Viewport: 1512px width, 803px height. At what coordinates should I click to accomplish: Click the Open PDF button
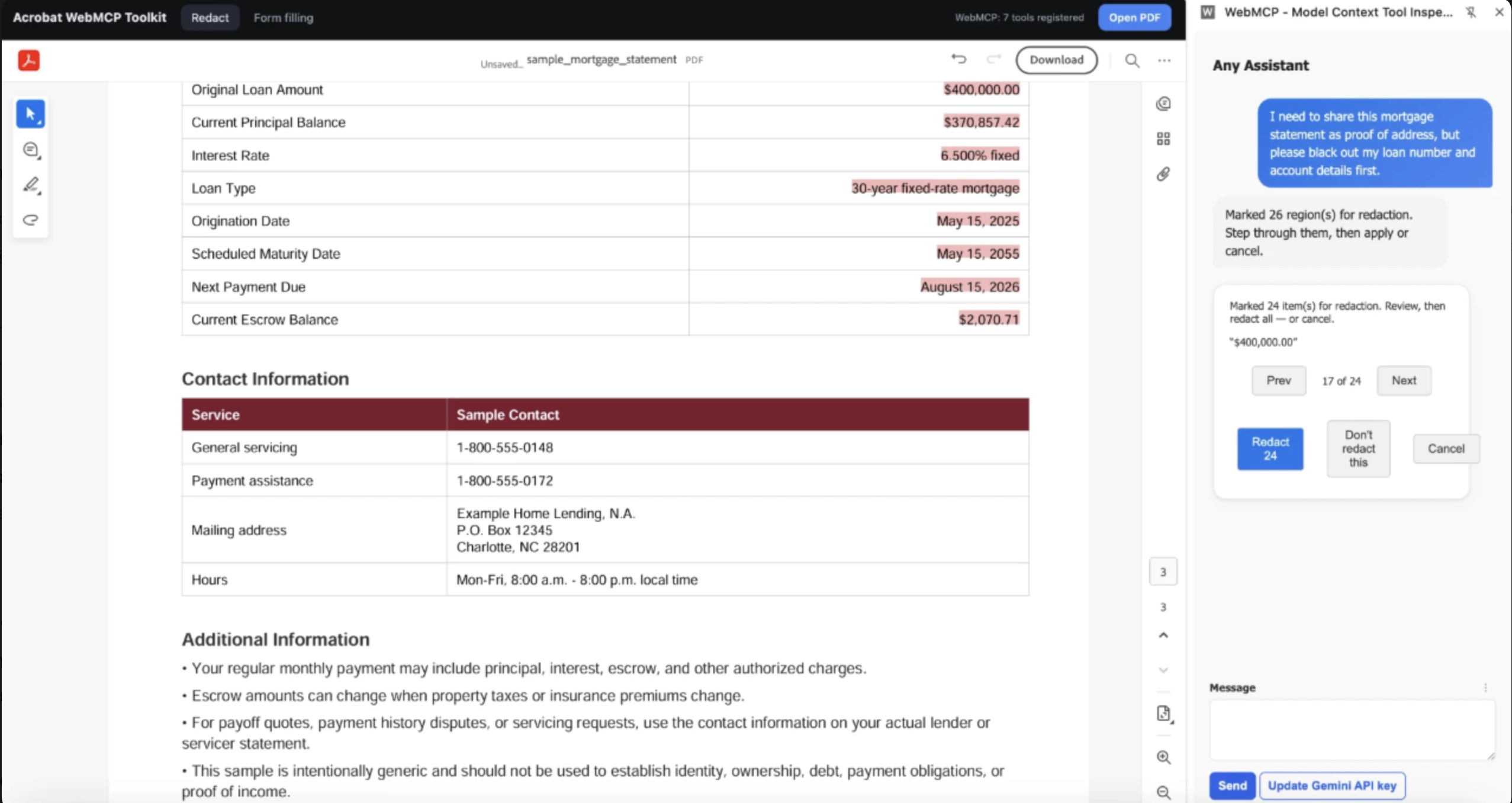(x=1134, y=17)
